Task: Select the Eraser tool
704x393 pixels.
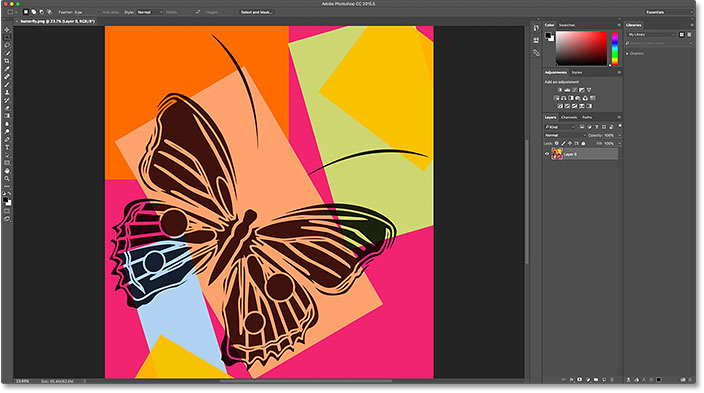Action: 7,108
